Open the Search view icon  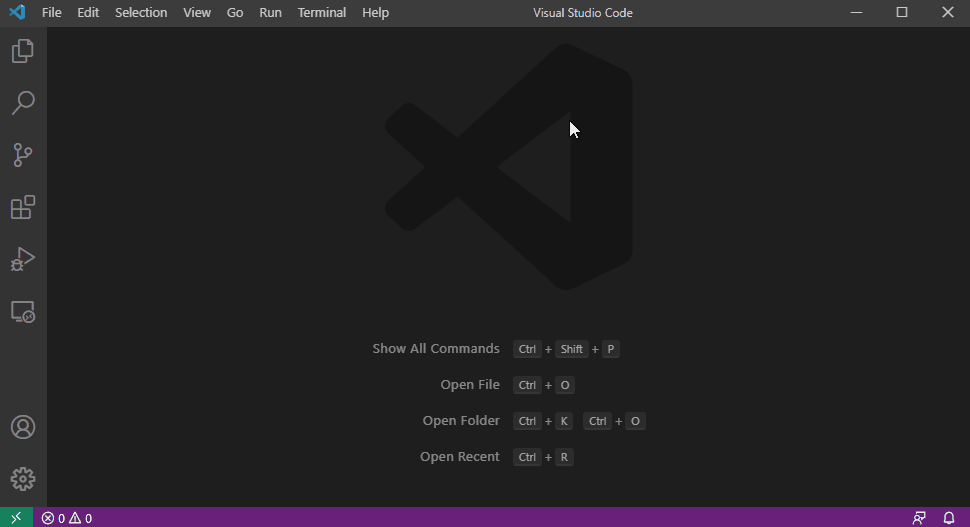[23, 103]
